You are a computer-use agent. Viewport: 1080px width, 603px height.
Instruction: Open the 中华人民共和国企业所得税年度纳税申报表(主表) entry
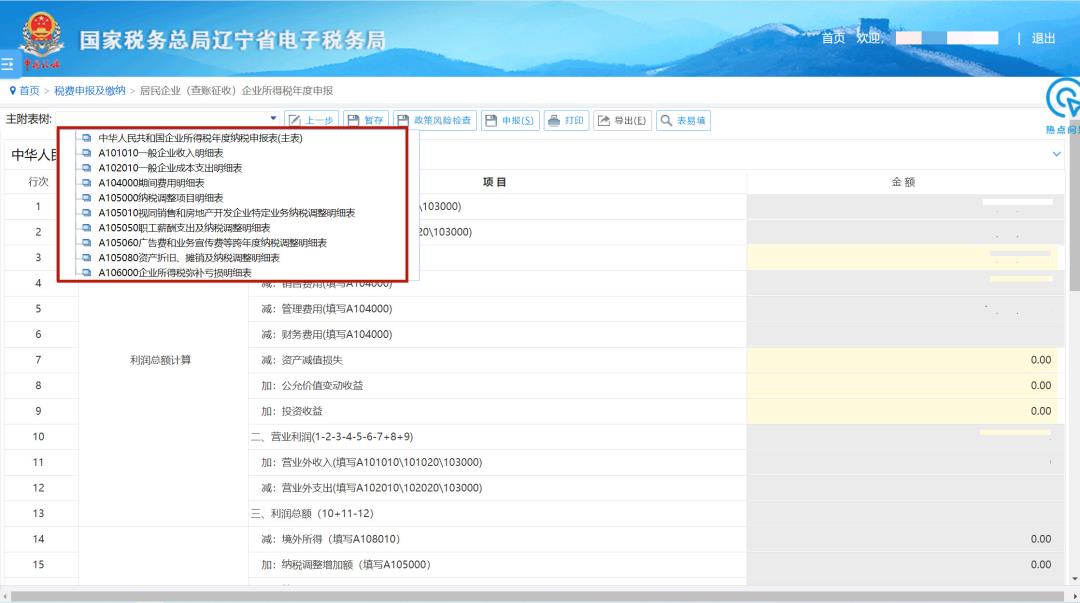pos(200,138)
